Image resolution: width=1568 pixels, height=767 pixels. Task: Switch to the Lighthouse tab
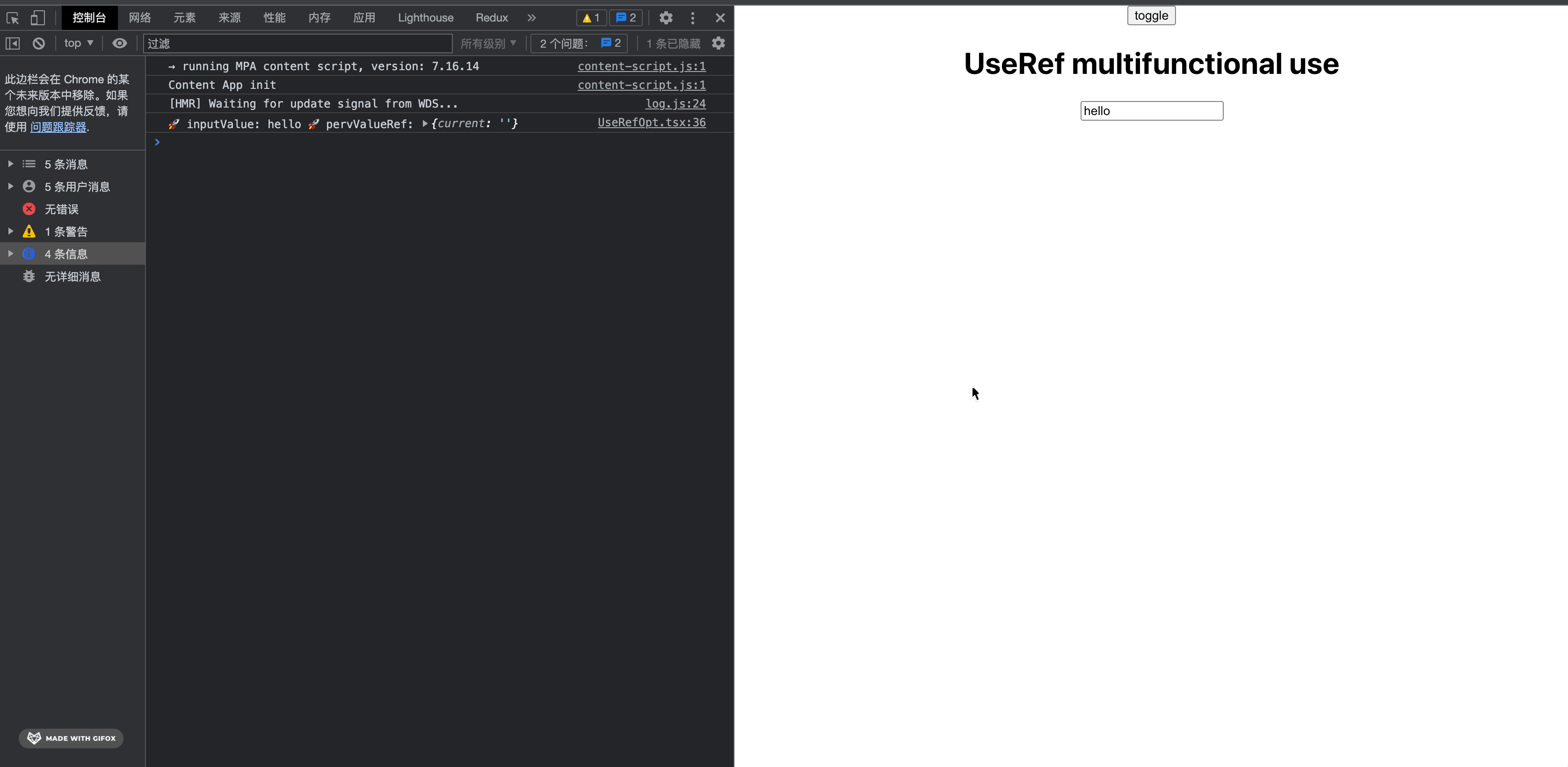(425, 18)
